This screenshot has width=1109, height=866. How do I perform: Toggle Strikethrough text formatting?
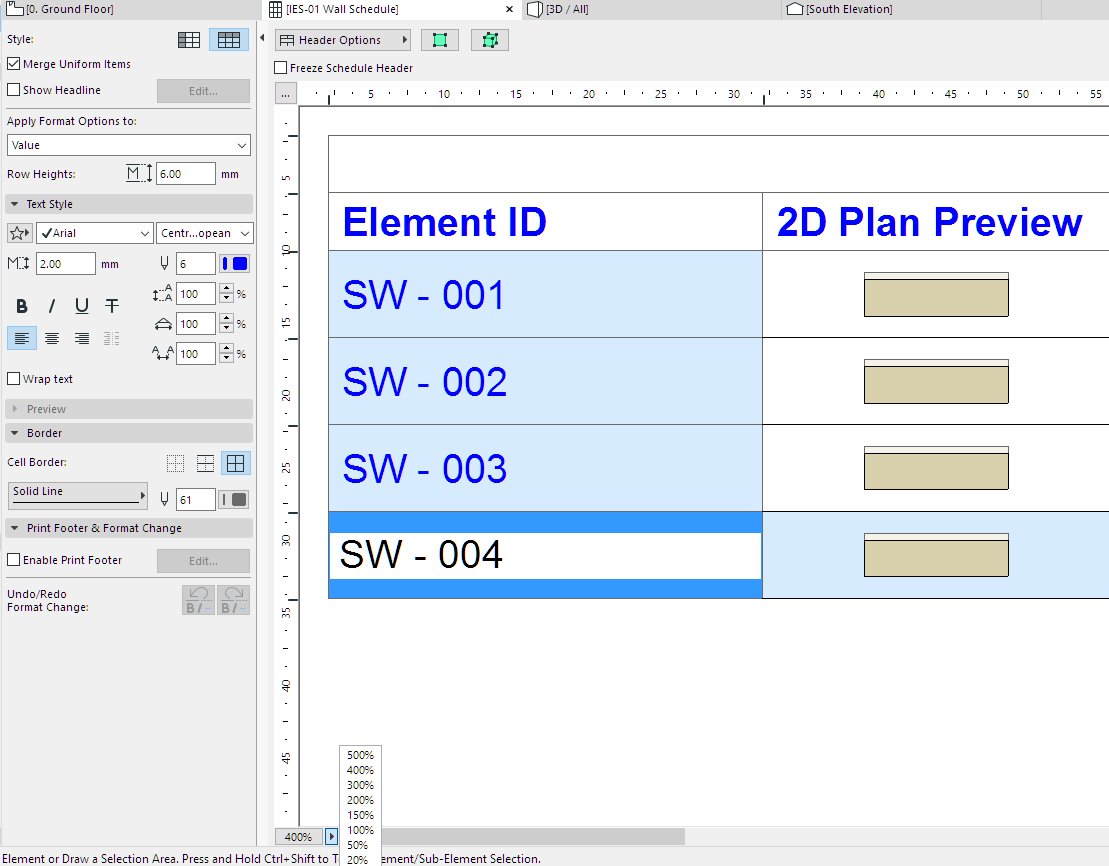point(112,306)
